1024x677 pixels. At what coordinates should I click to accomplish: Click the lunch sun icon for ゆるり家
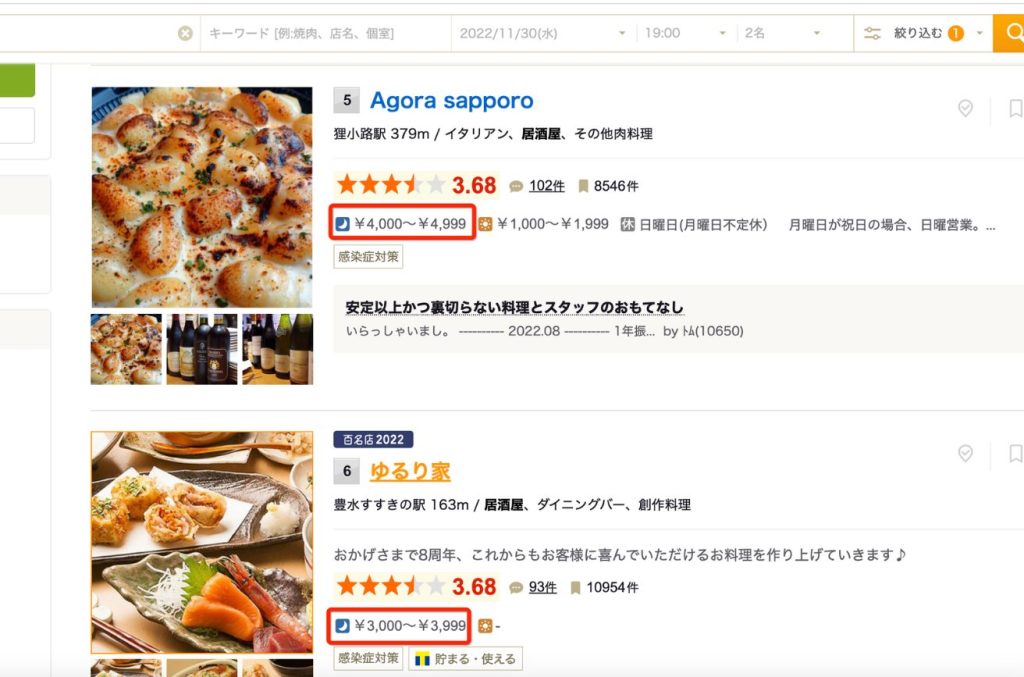485,626
